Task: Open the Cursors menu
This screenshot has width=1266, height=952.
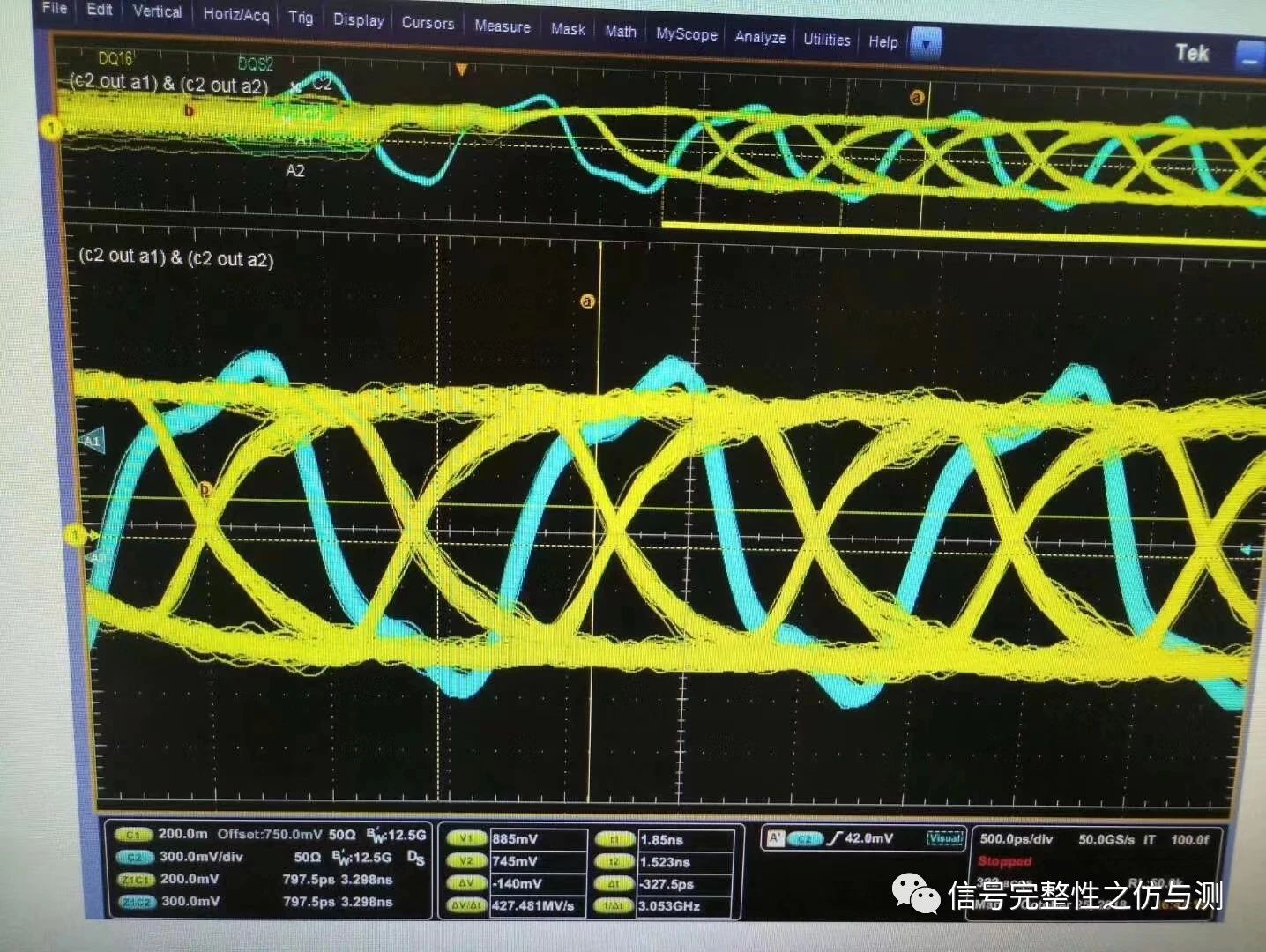Action: [428, 23]
